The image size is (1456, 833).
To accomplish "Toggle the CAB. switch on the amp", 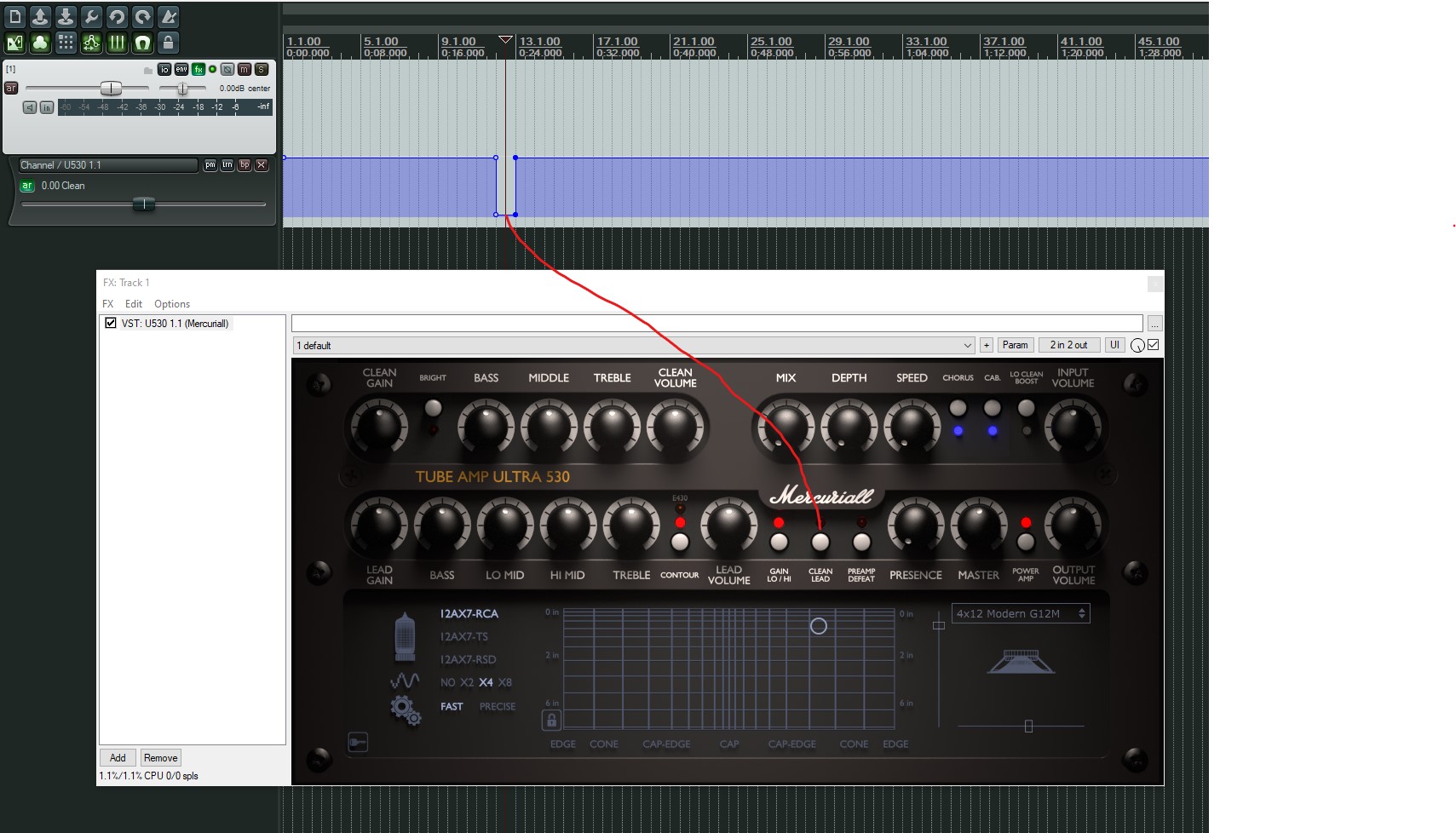I will coord(993,408).
